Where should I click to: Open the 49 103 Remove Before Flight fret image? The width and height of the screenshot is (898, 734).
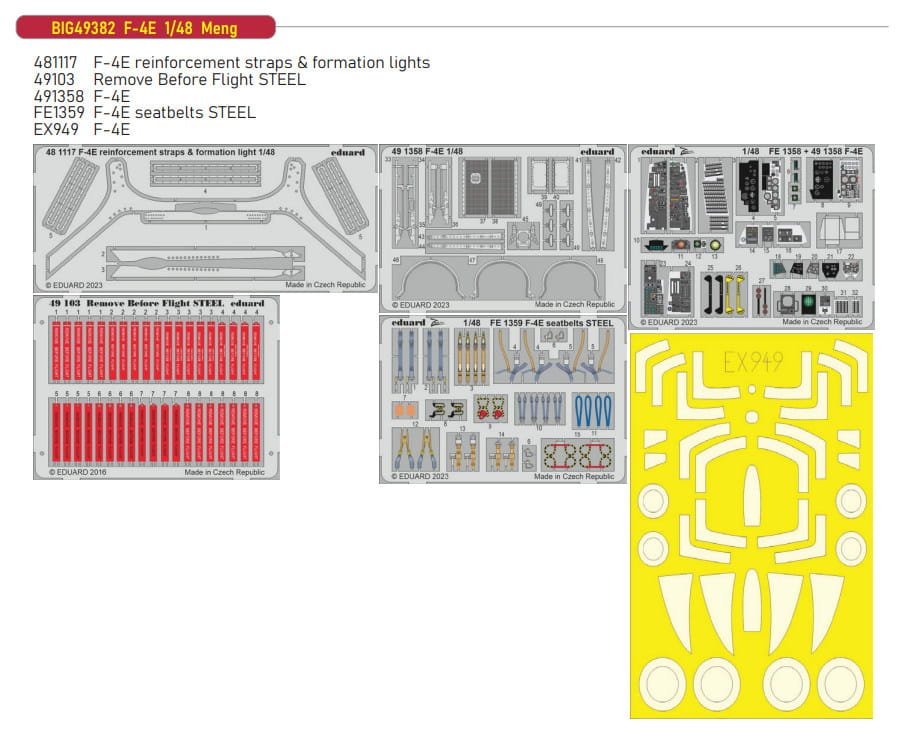click(x=156, y=388)
